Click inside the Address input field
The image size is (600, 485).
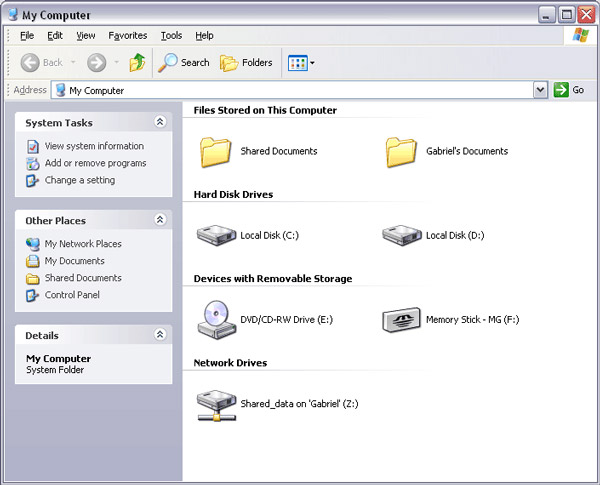(x=300, y=90)
